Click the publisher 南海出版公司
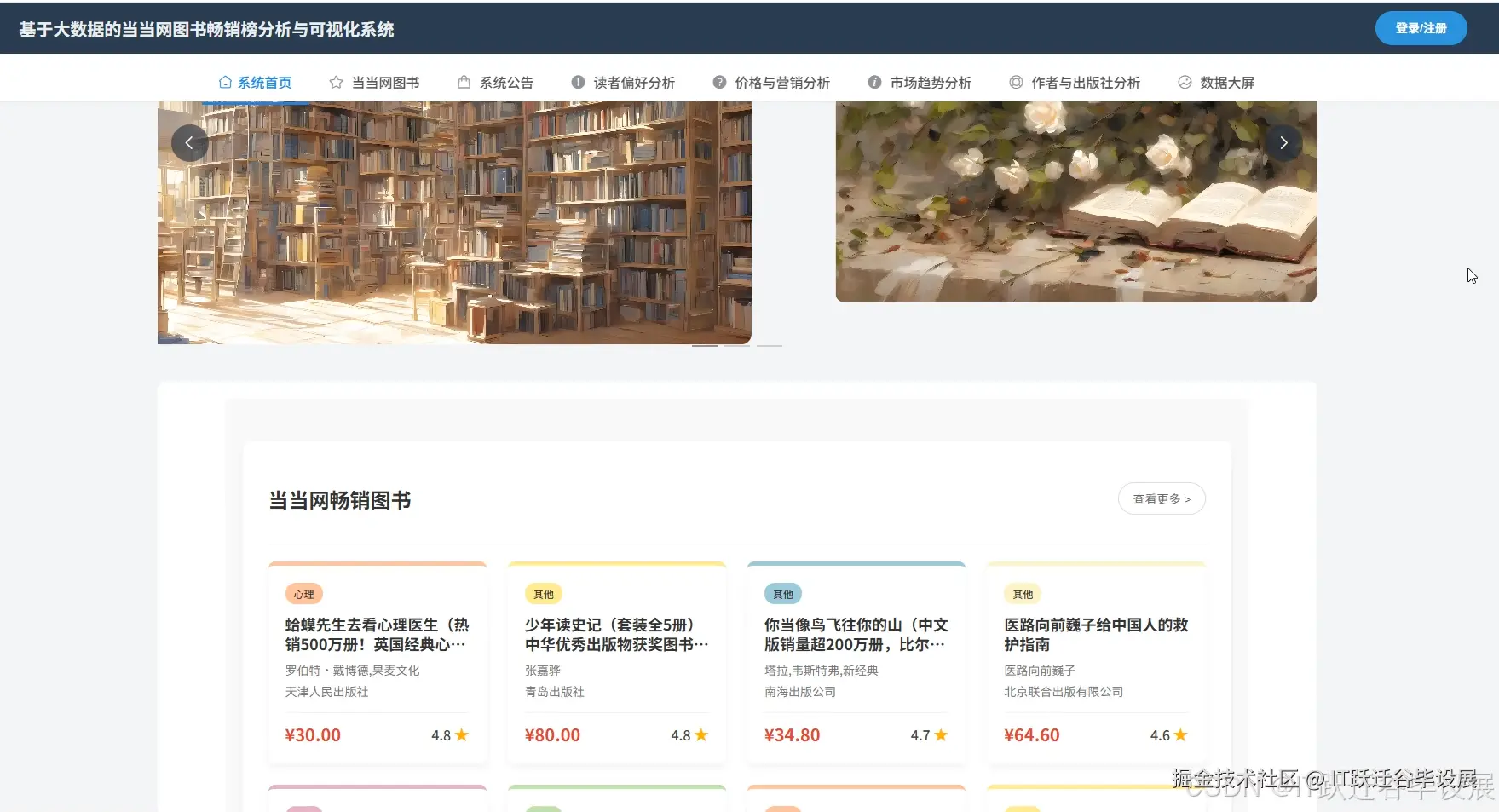1499x812 pixels. (800, 692)
